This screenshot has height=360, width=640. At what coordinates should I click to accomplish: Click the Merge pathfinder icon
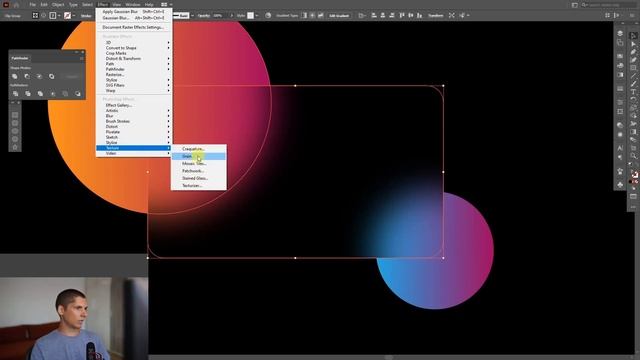click(x=40, y=94)
